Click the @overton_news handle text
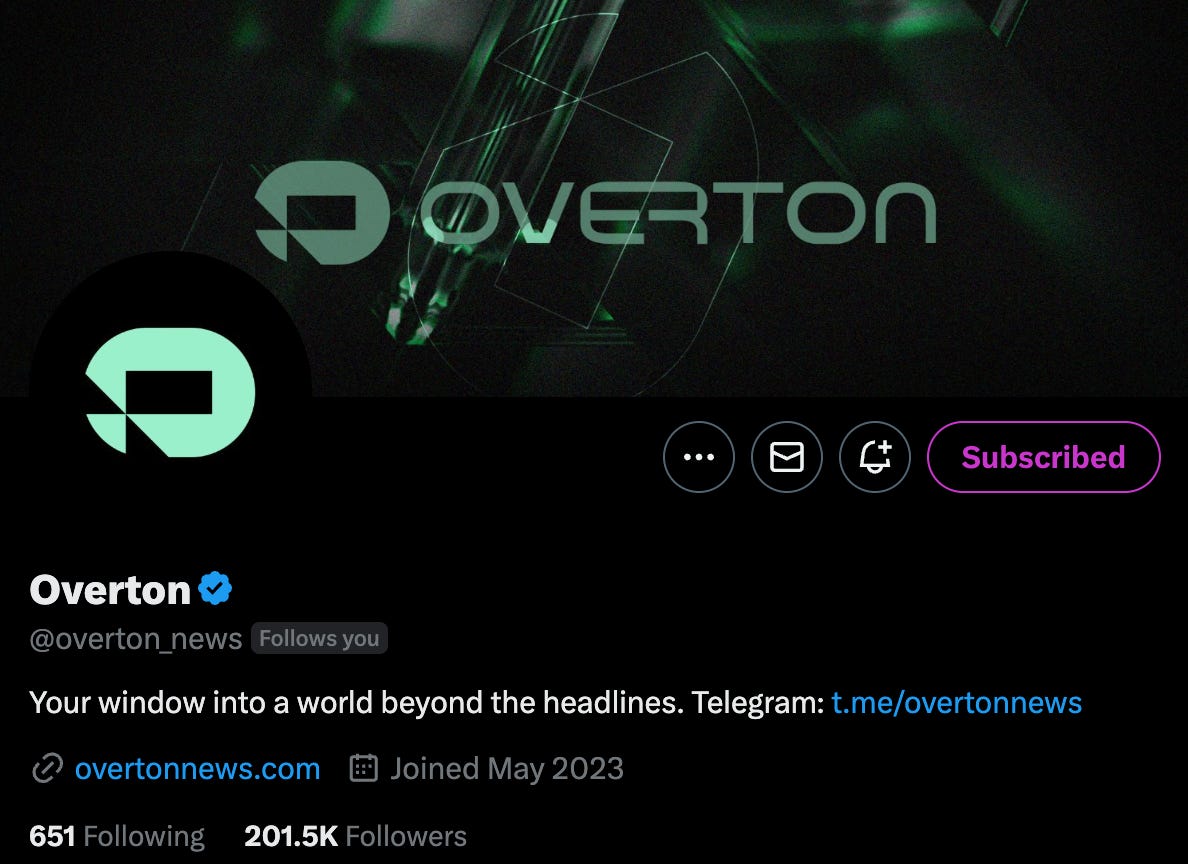The height and width of the screenshot is (864, 1188). tap(136, 639)
